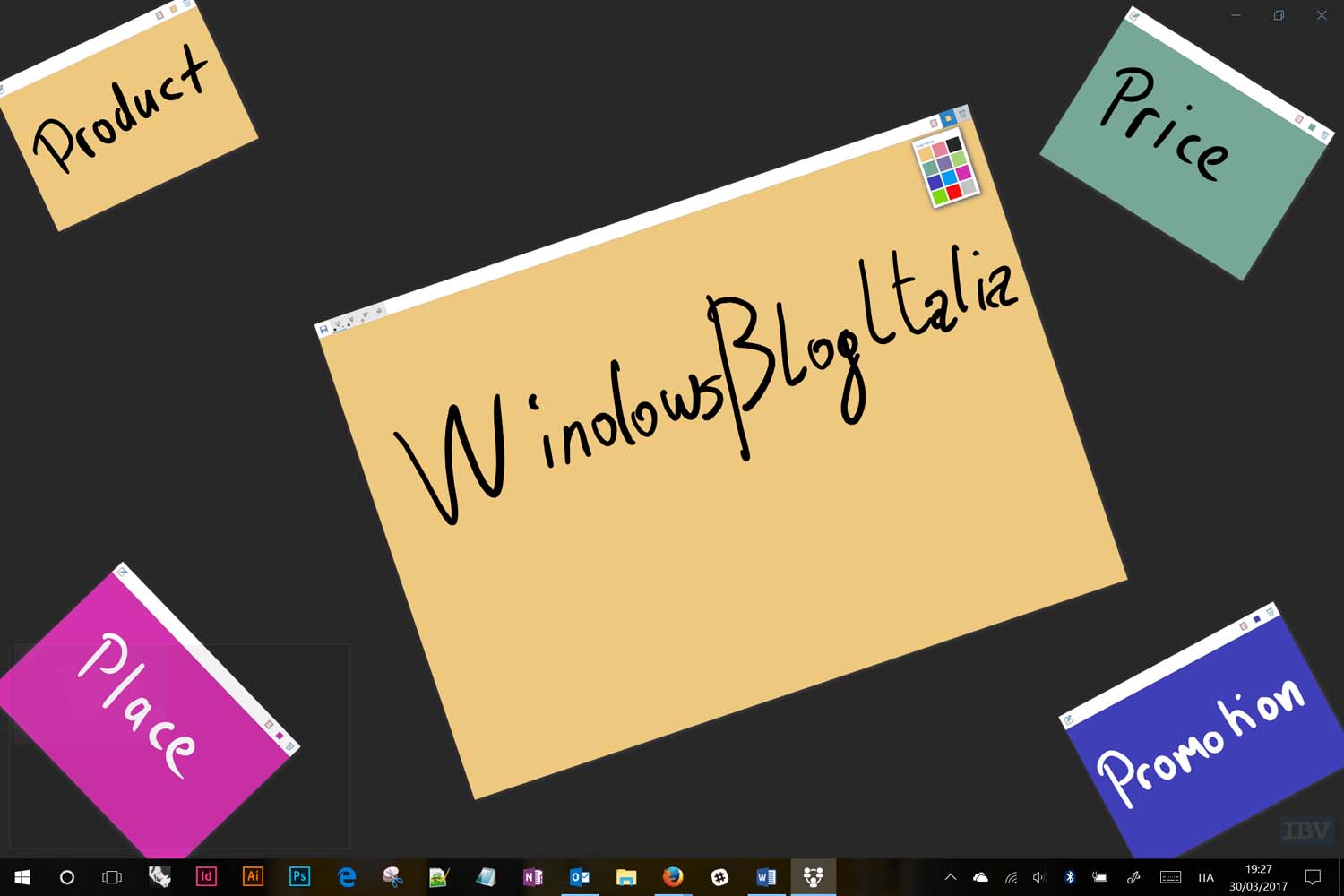Open Slack from the taskbar

(x=719, y=876)
